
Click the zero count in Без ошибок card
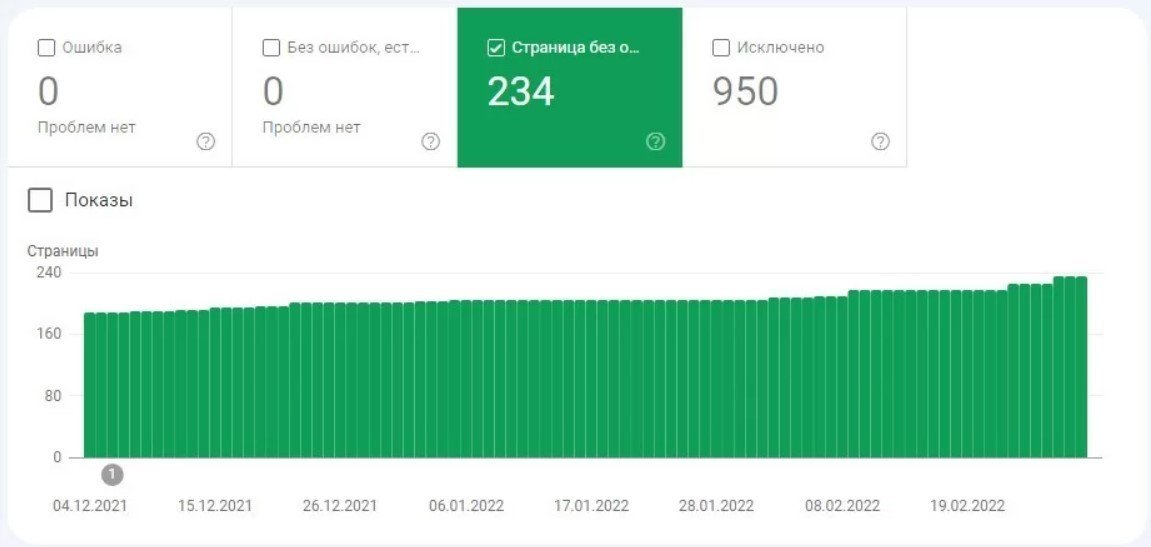(273, 92)
